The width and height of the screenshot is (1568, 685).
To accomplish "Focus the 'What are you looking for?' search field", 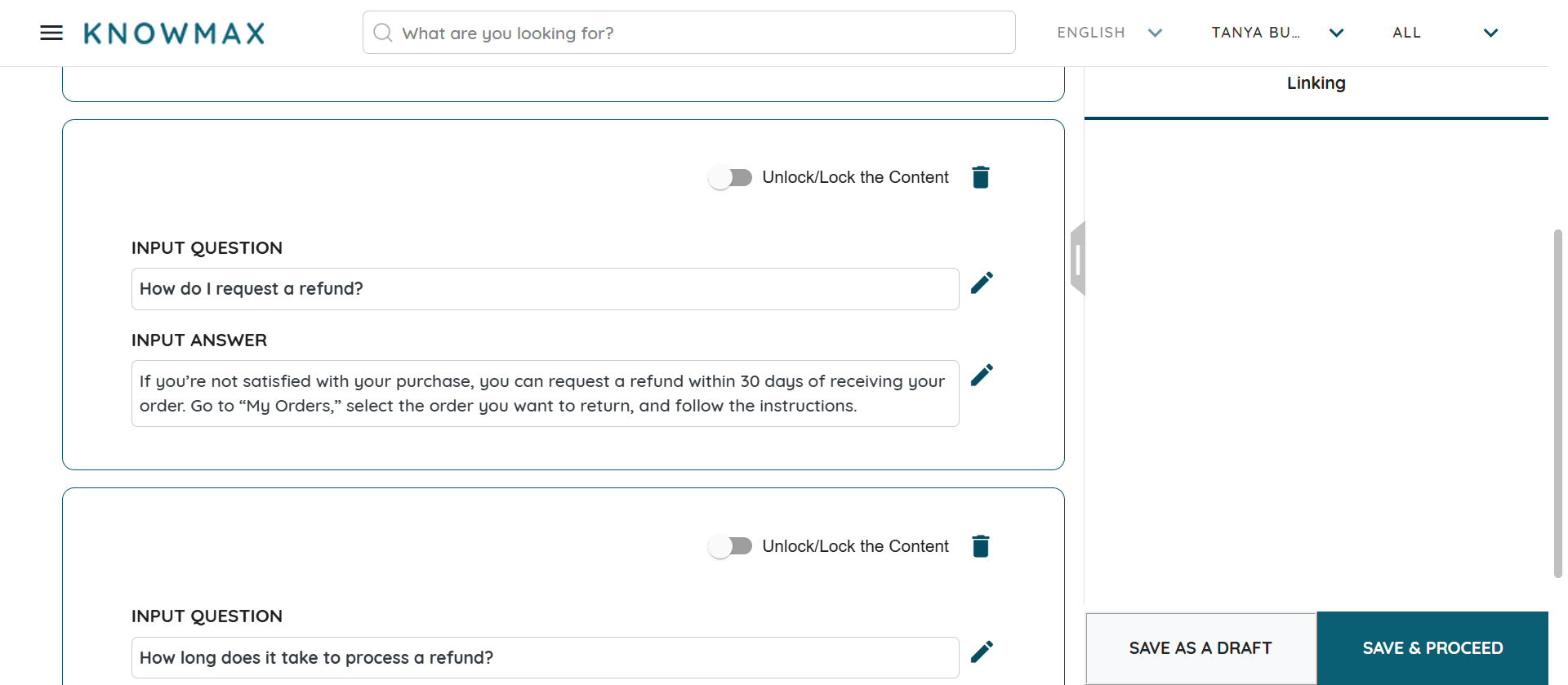I will 702,33.
